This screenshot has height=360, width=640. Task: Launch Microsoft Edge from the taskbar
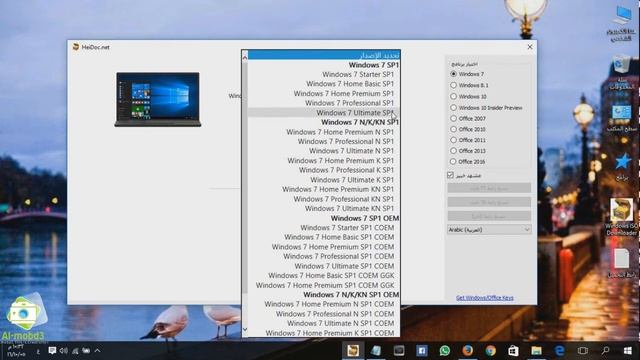(560, 351)
